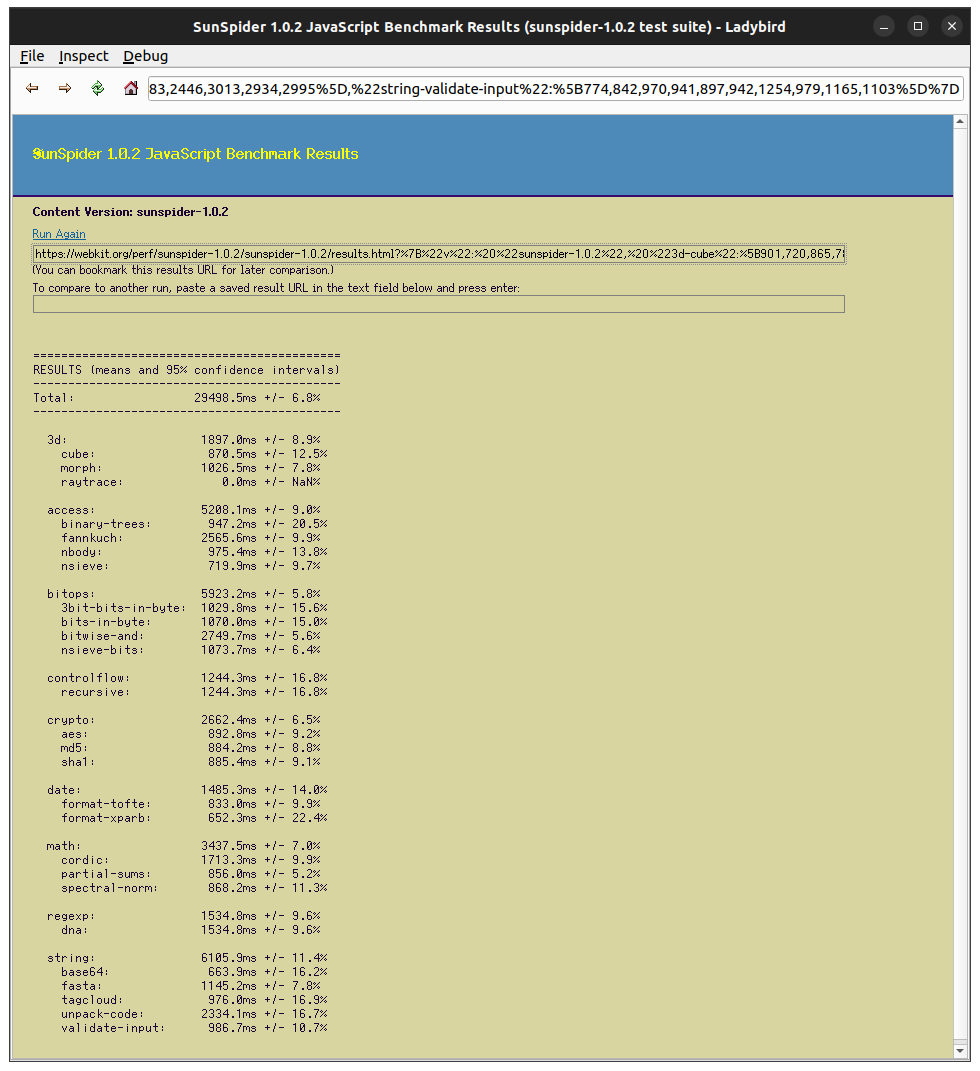Screen dimensions: 980x1071
Task: Click the 'format-xparb:' result row
Action: 194,818
